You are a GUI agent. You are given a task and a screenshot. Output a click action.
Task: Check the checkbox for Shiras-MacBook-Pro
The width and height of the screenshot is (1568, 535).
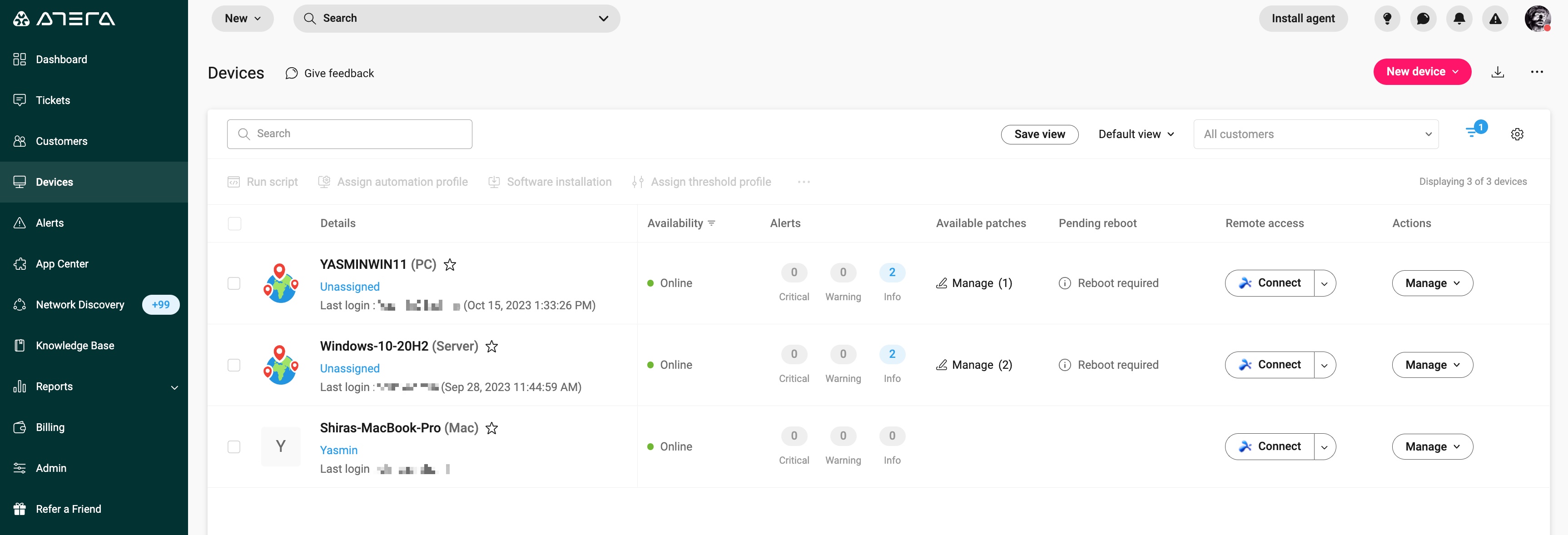point(234,446)
